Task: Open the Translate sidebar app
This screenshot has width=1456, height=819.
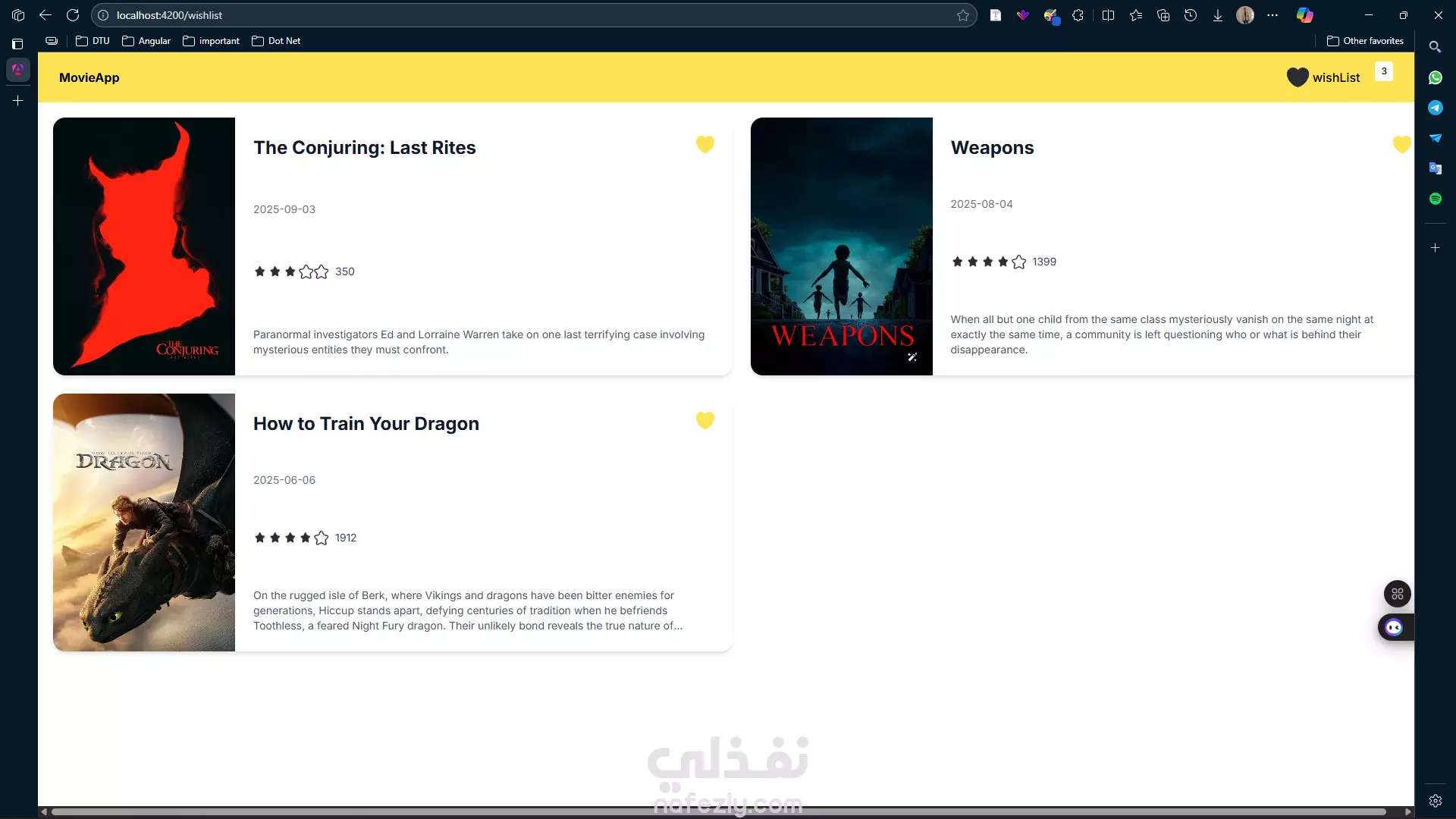Action: 1435,168
